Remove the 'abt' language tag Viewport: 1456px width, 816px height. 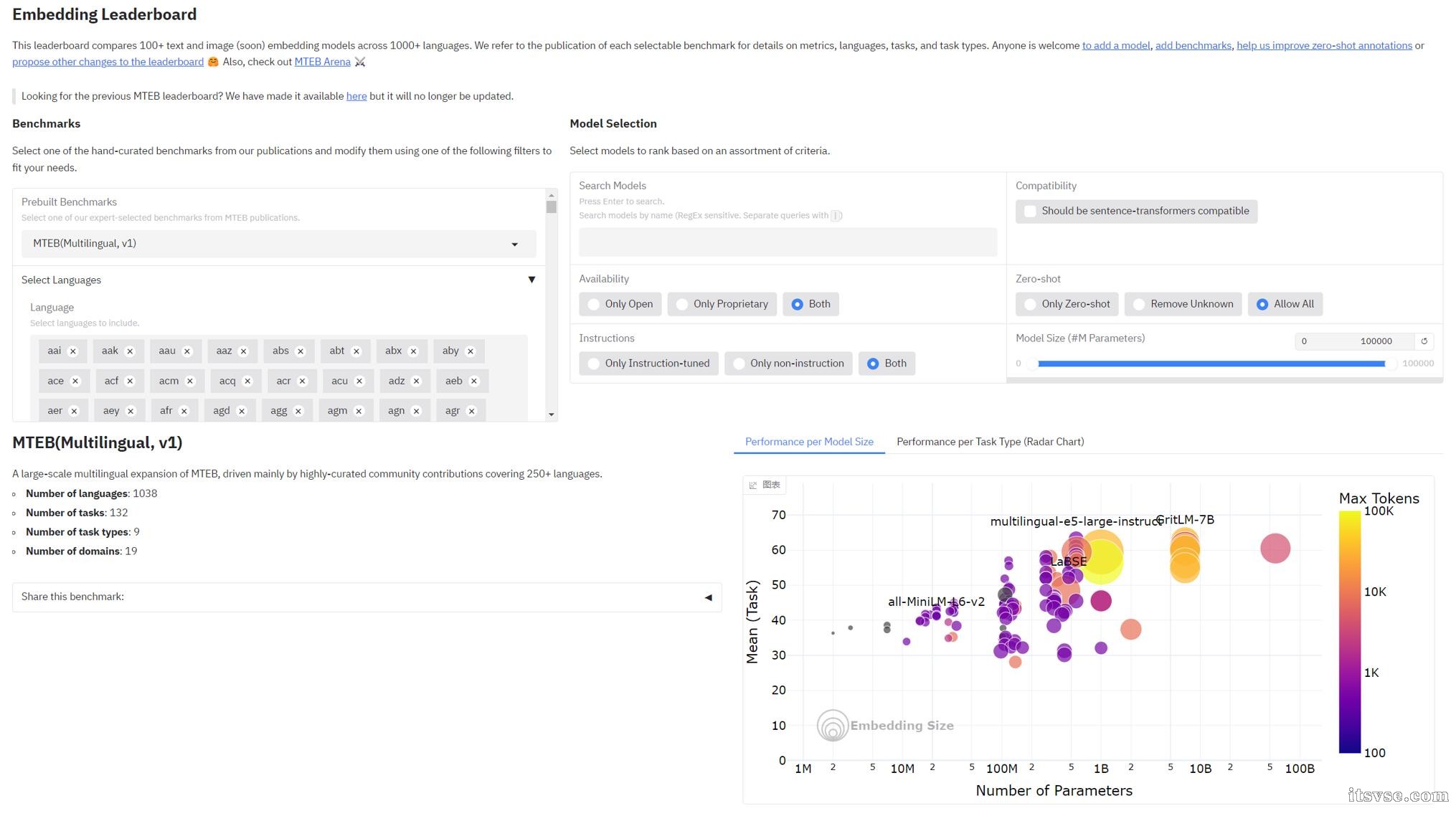click(x=356, y=351)
